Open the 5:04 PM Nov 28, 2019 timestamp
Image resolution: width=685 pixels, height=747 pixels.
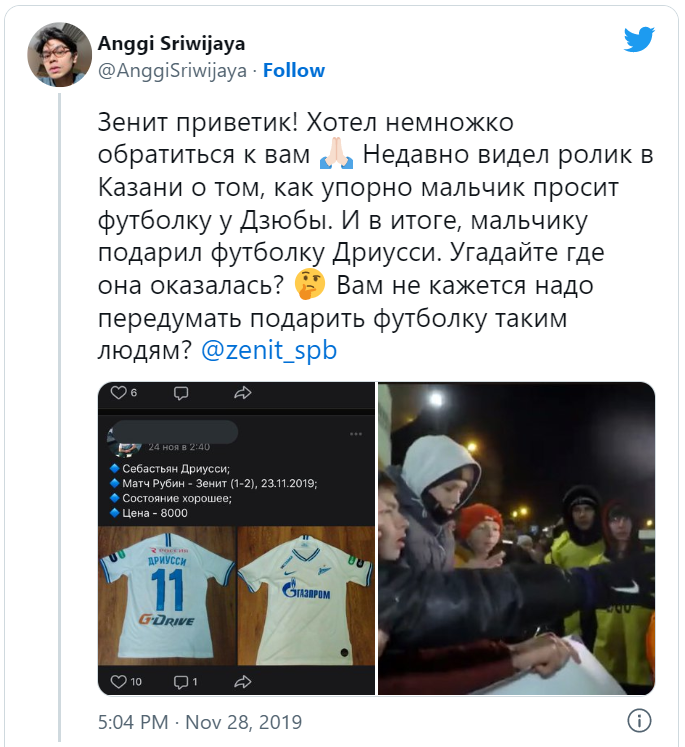point(200,722)
